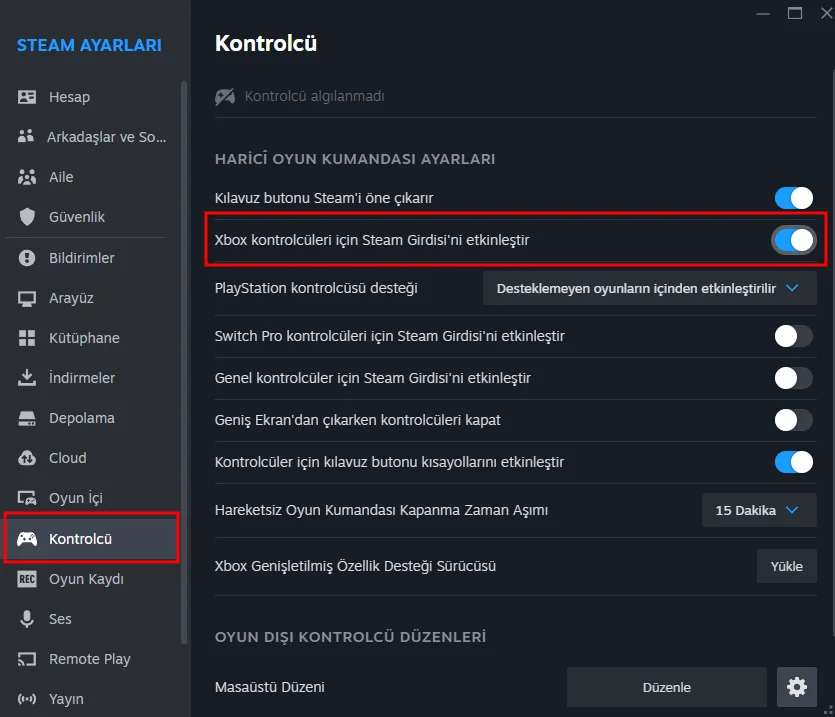835x717 pixels.
Task: Click OYUN DIŞI KONTROLCÜ DÜZENLERİ heading
Action: coord(350,637)
